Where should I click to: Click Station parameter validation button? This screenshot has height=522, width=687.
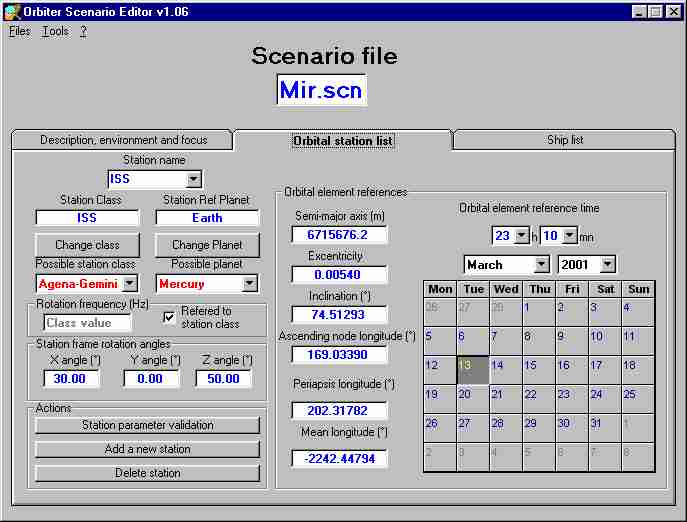click(148, 425)
